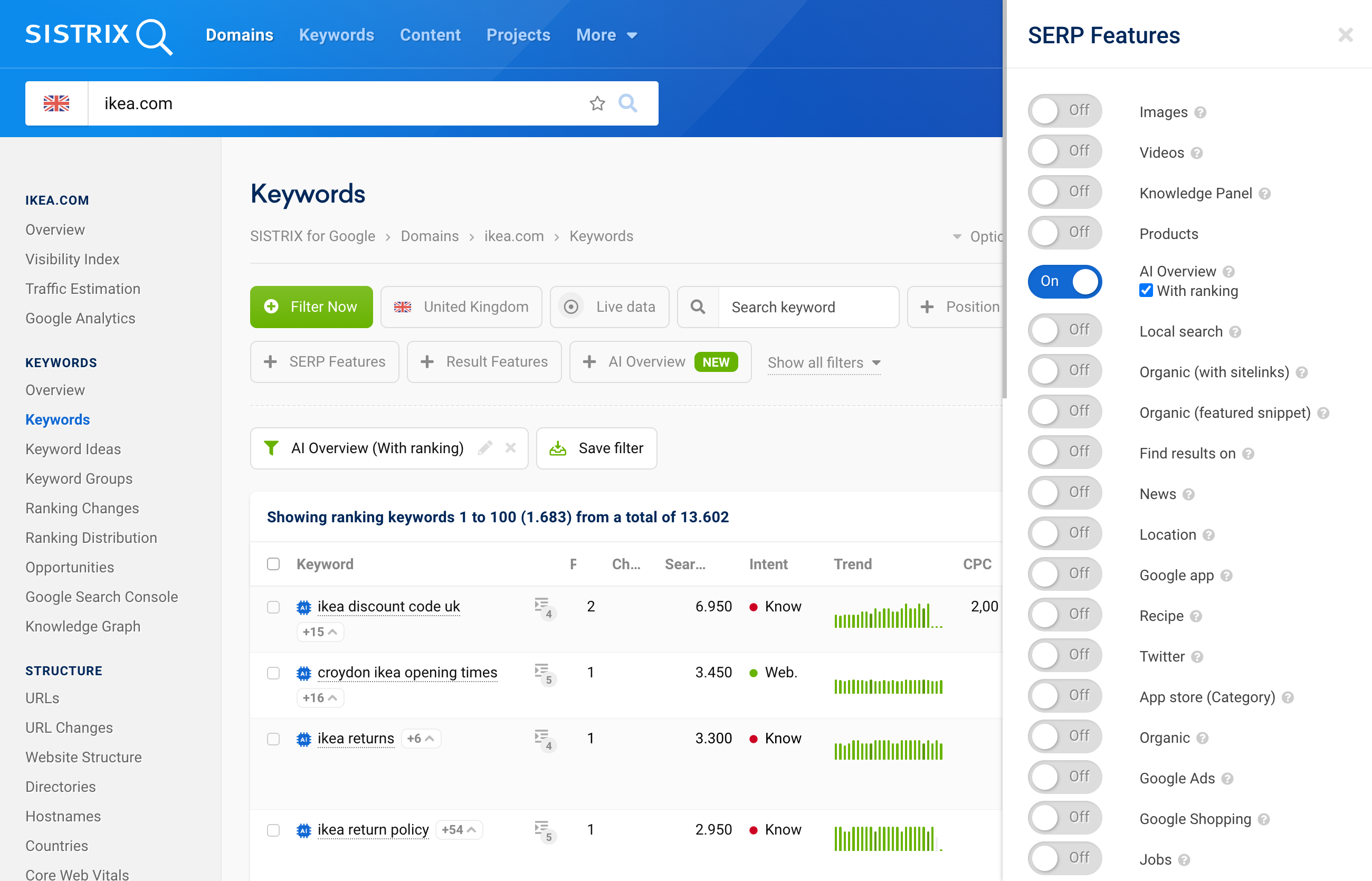Viewport: 1372px width, 881px height.
Task: Open the Live data selector
Action: (x=609, y=308)
